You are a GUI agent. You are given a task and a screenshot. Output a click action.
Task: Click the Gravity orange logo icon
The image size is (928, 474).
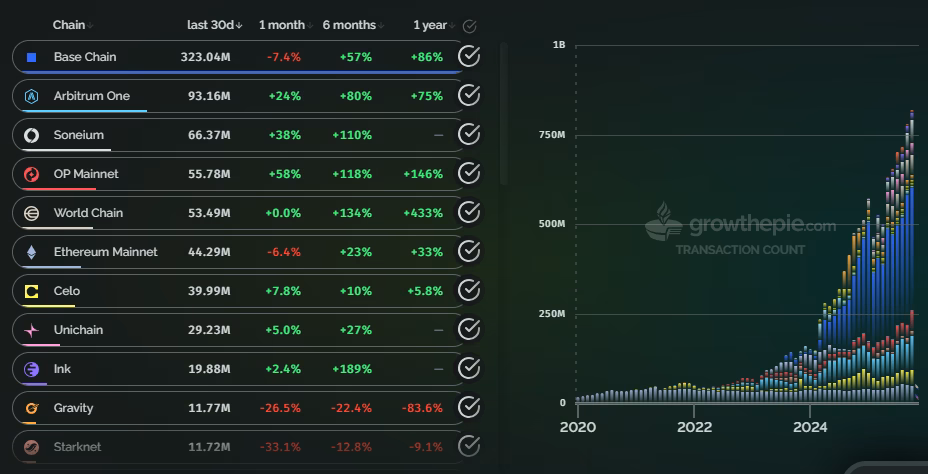tap(31, 408)
